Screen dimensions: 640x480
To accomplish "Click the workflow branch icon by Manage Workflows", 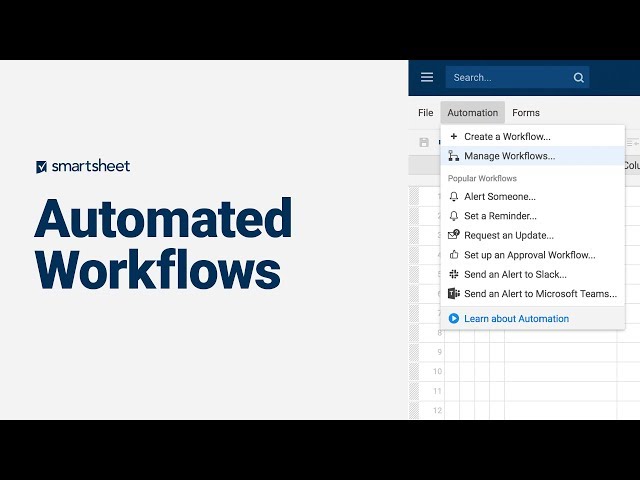I will pos(453,156).
